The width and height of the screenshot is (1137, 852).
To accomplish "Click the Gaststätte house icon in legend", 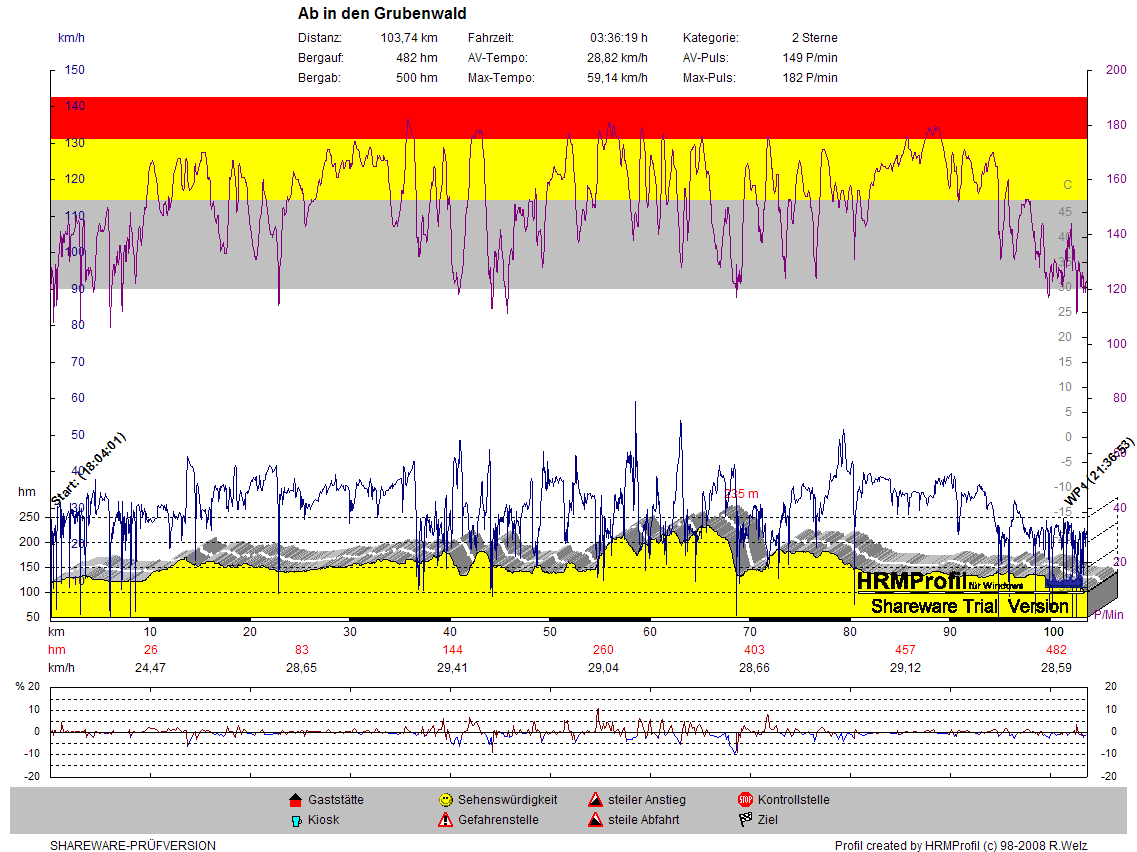I will point(295,800).
